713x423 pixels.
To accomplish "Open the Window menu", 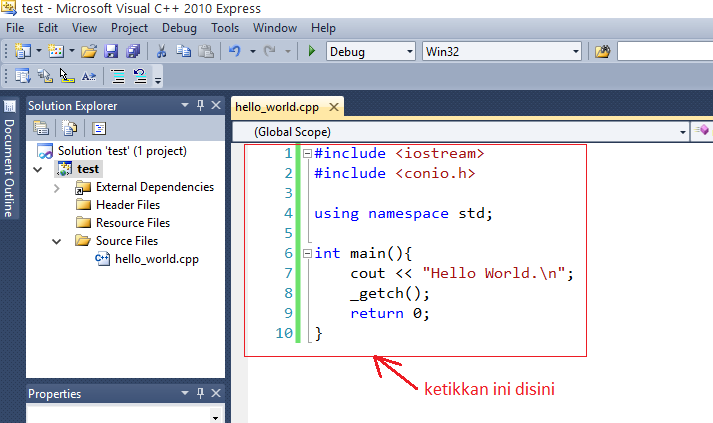I will [x=275, y=28].
